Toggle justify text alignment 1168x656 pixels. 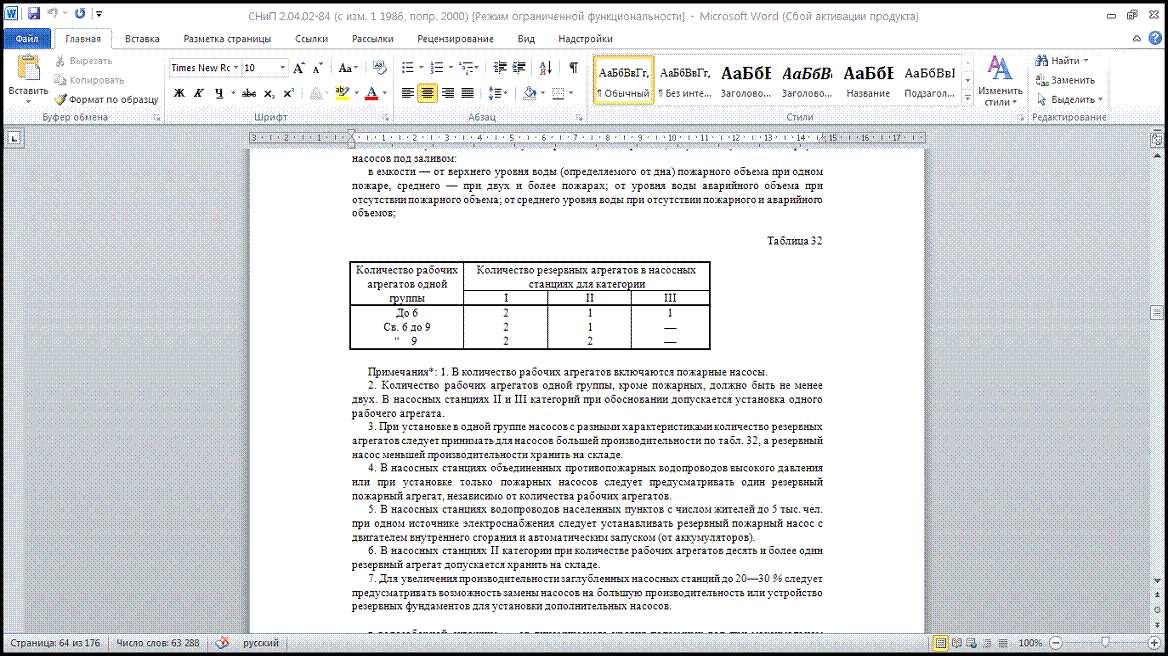(467, 93)
